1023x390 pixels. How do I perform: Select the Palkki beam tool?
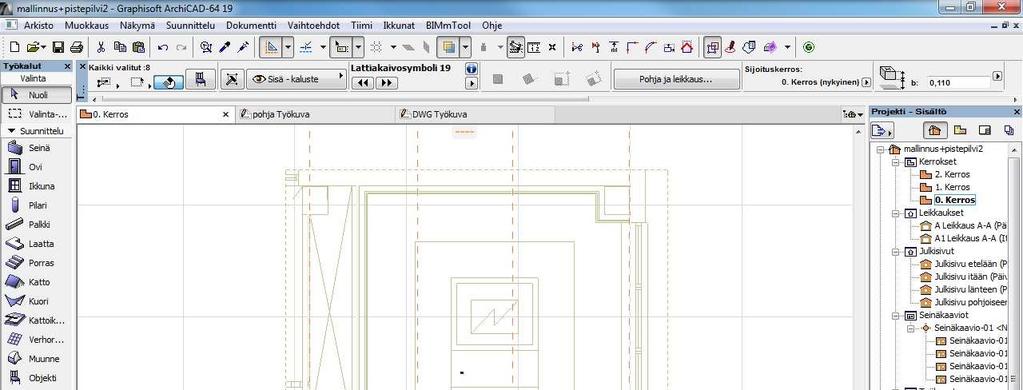pos(35,224)
